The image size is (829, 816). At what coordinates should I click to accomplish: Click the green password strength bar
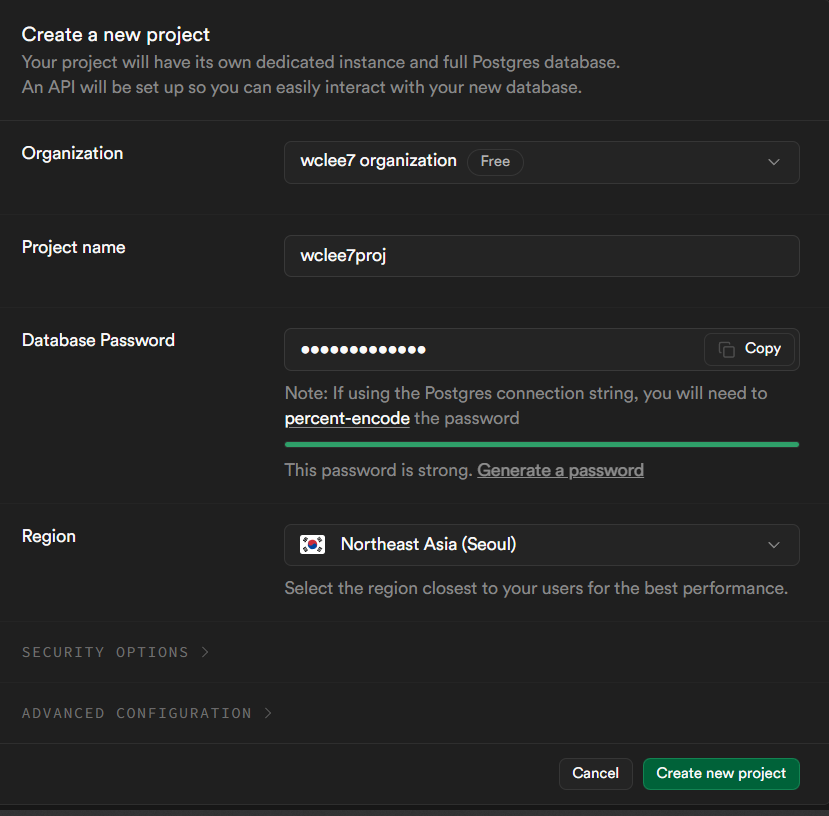click(x=541, y=444)
